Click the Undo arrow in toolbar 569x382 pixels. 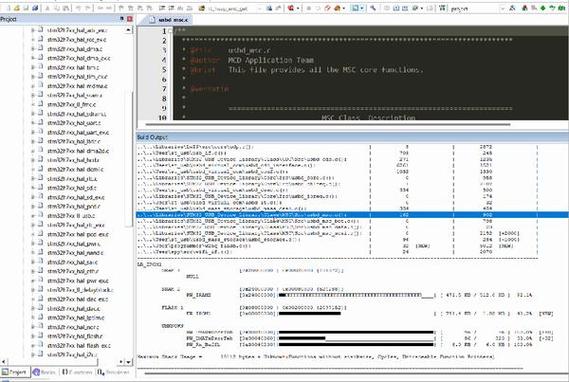point(79,8)
